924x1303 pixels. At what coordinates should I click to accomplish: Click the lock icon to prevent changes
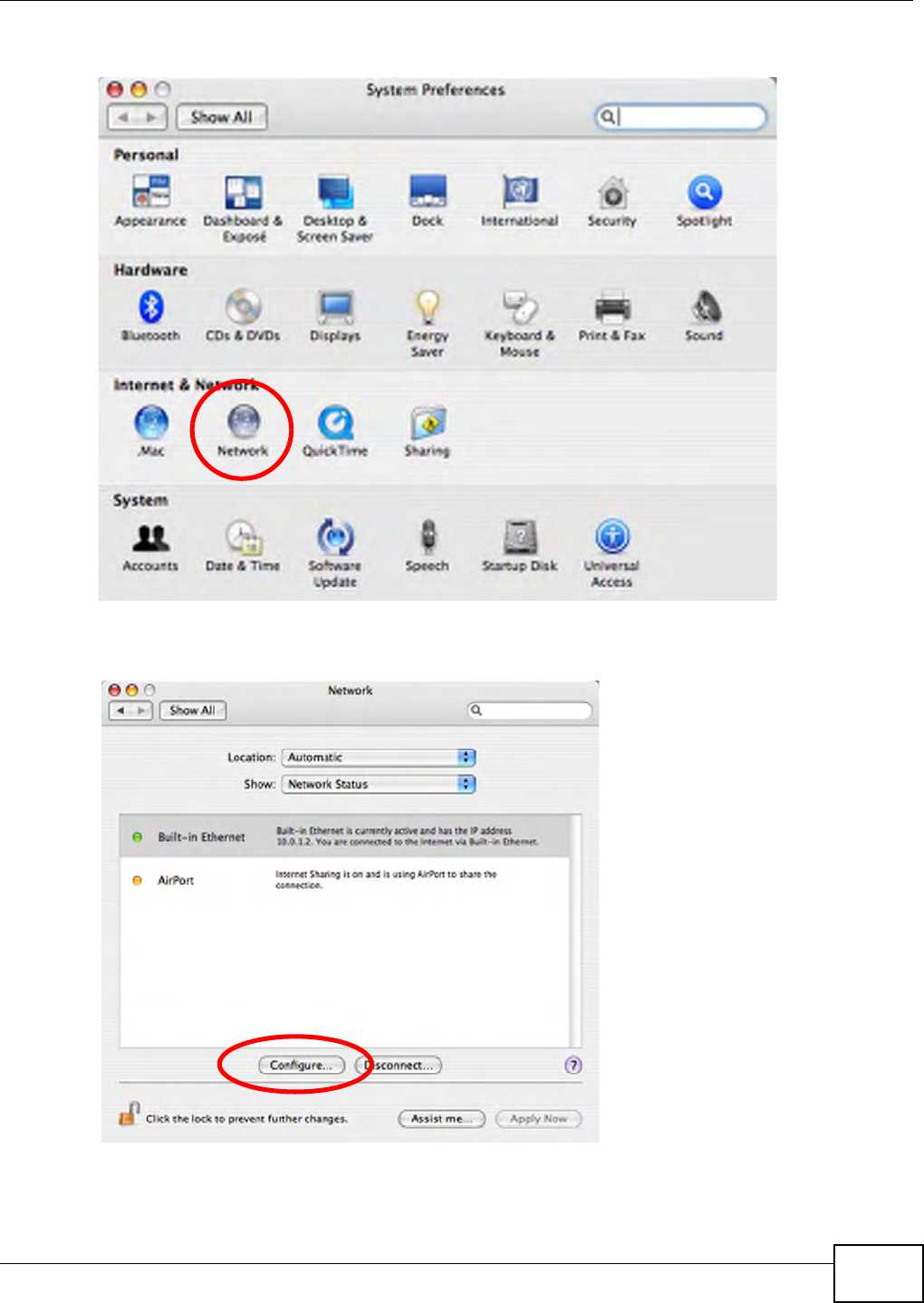[x=130, y=1114]
